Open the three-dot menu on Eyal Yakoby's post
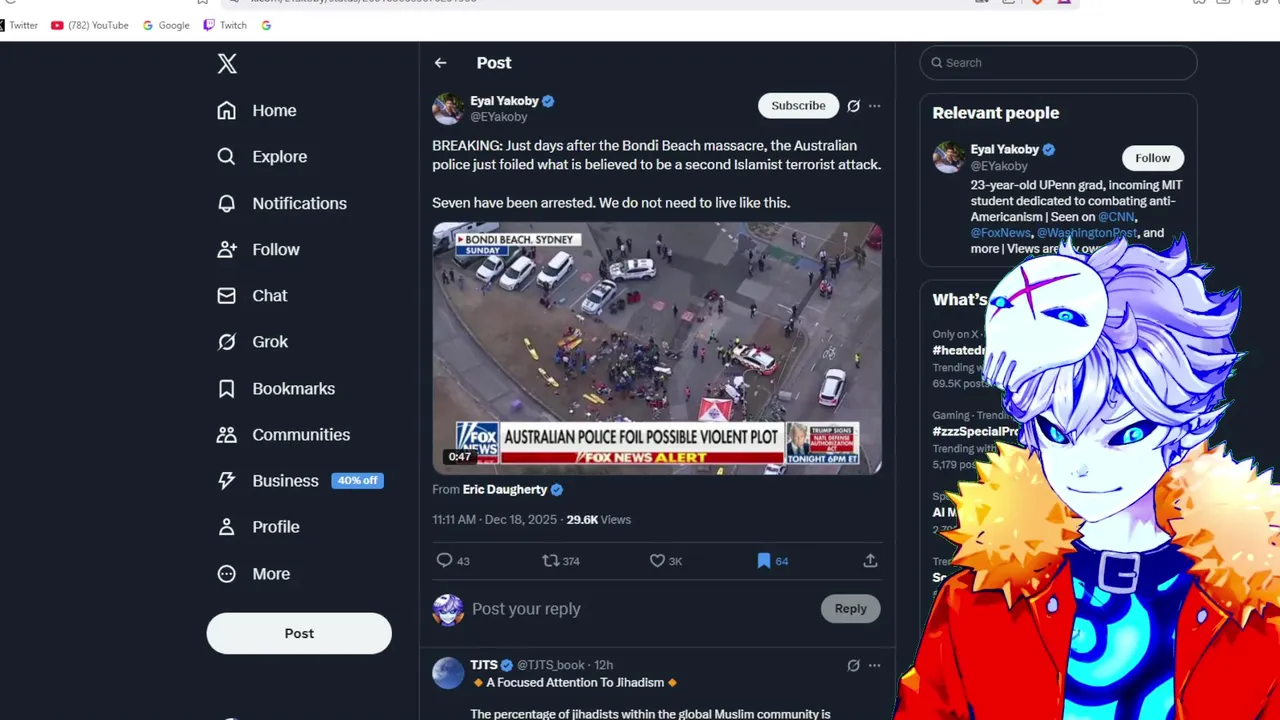Image resolution: width=1280 pixels, height=720 pixels. pyautogui.click(x=874, y=106)
